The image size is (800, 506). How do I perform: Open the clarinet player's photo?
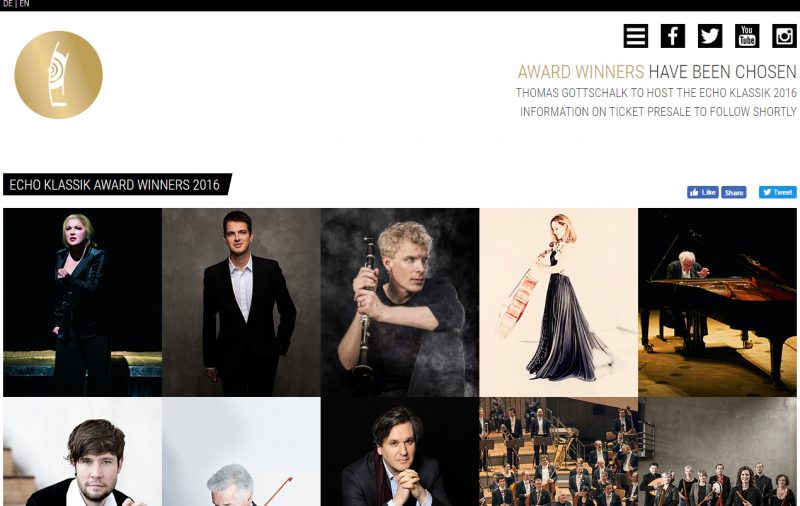399,302
